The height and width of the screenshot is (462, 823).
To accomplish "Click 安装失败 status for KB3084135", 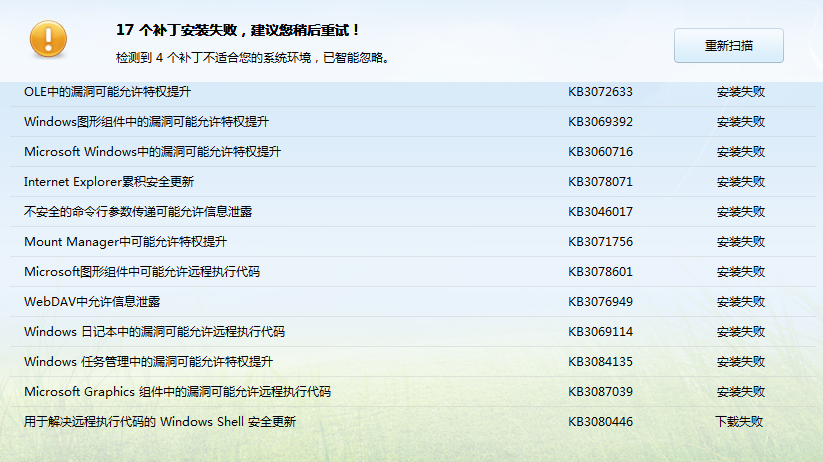I will [x=741, y=361].
